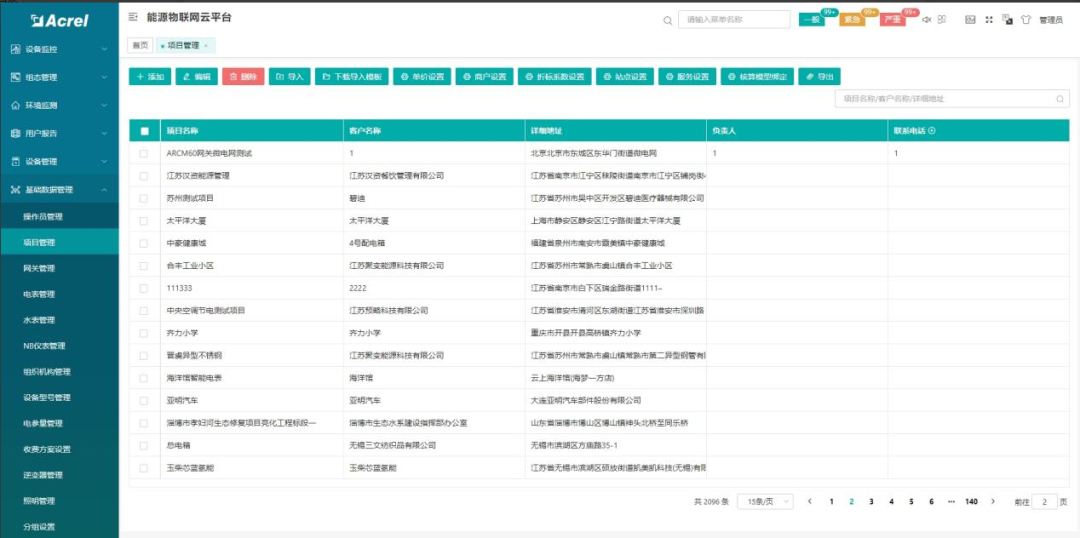Open the 15条/页 page size dropdown
The image size is (1080, 538).
click(765, 501)
